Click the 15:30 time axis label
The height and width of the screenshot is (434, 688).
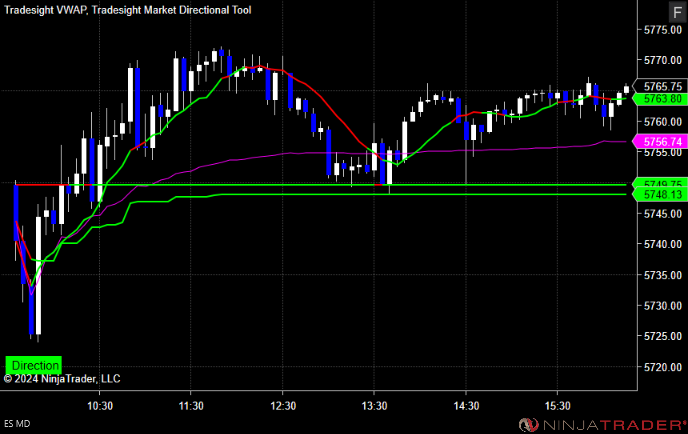[558, 406]
